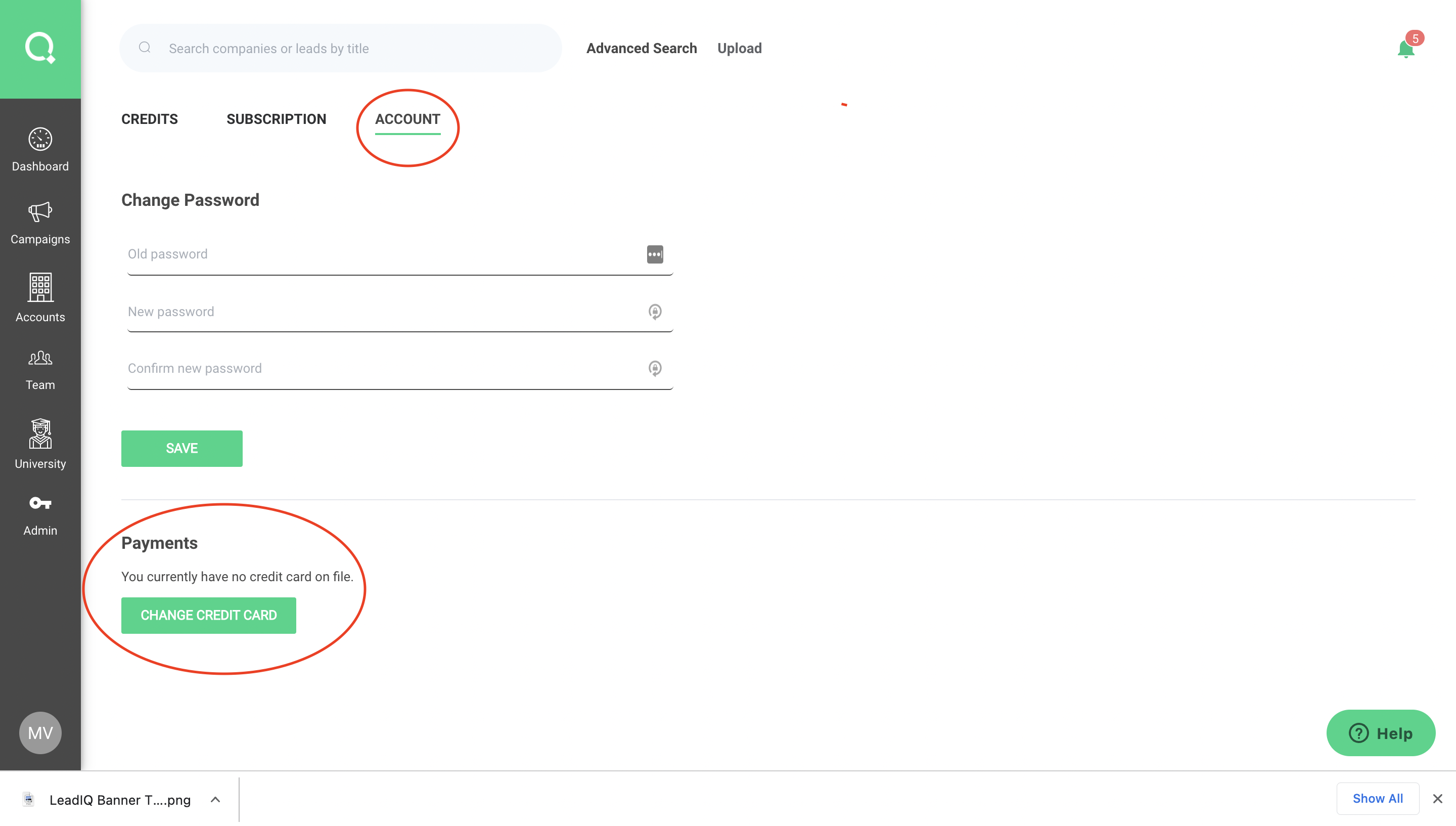Click the notification bell icon

(1405, 50)
